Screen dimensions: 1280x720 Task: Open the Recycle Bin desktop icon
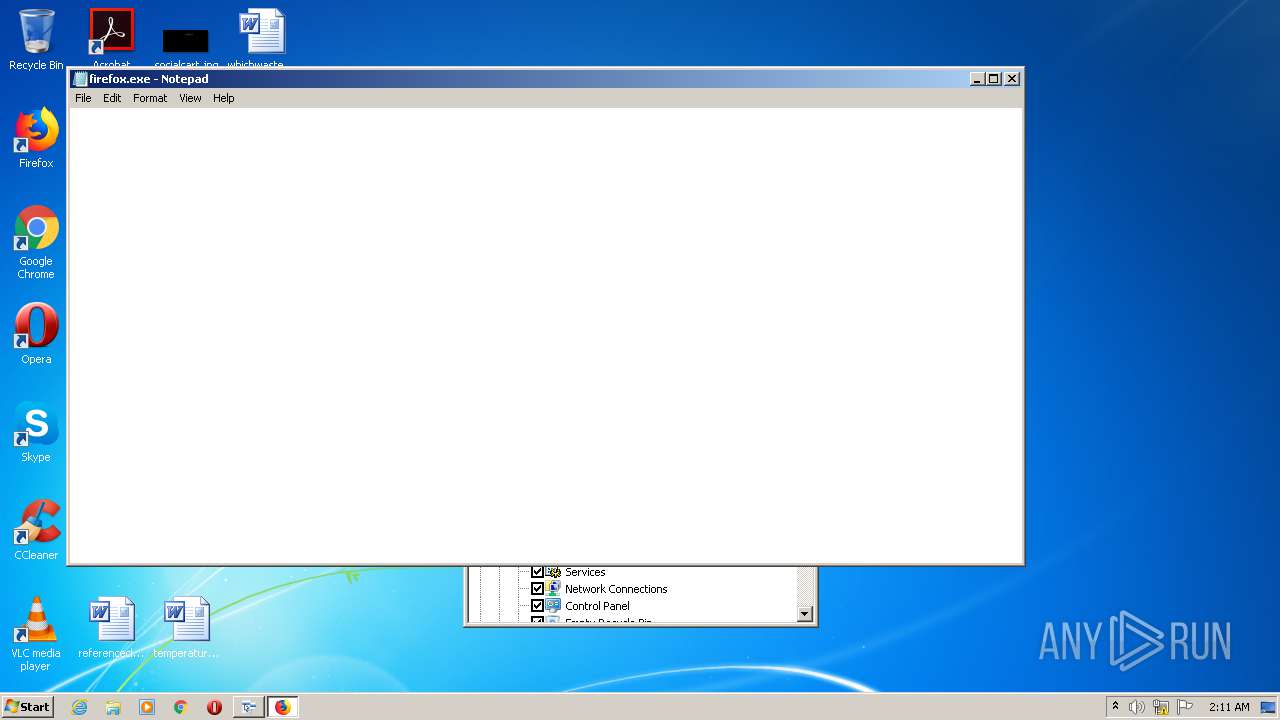click(36, 40)
